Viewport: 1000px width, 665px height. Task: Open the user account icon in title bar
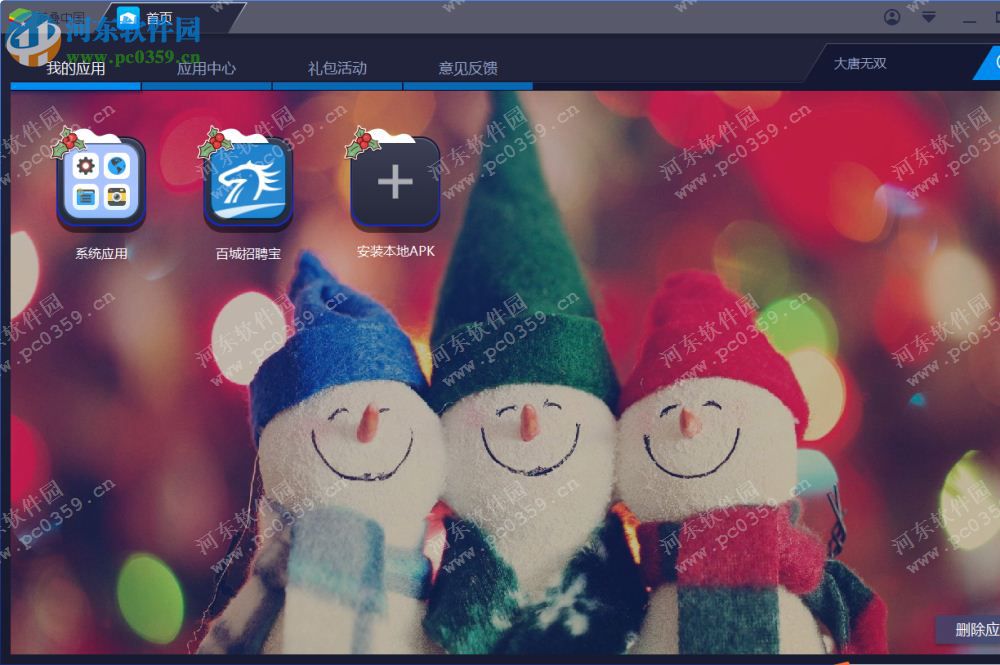pos(892,17)
